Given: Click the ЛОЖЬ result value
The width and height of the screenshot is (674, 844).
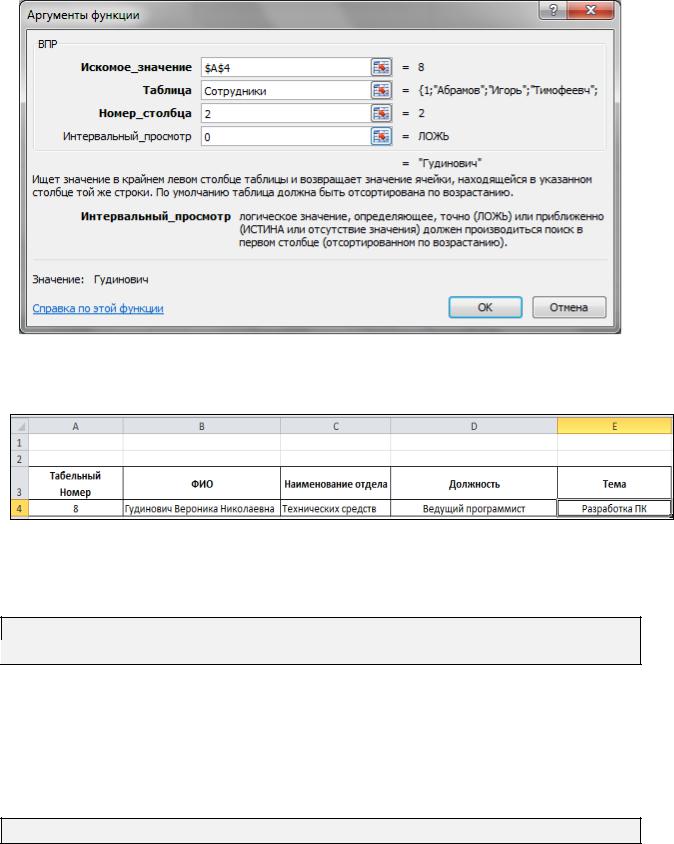Looking at the screenshot, I should [433, 136].
